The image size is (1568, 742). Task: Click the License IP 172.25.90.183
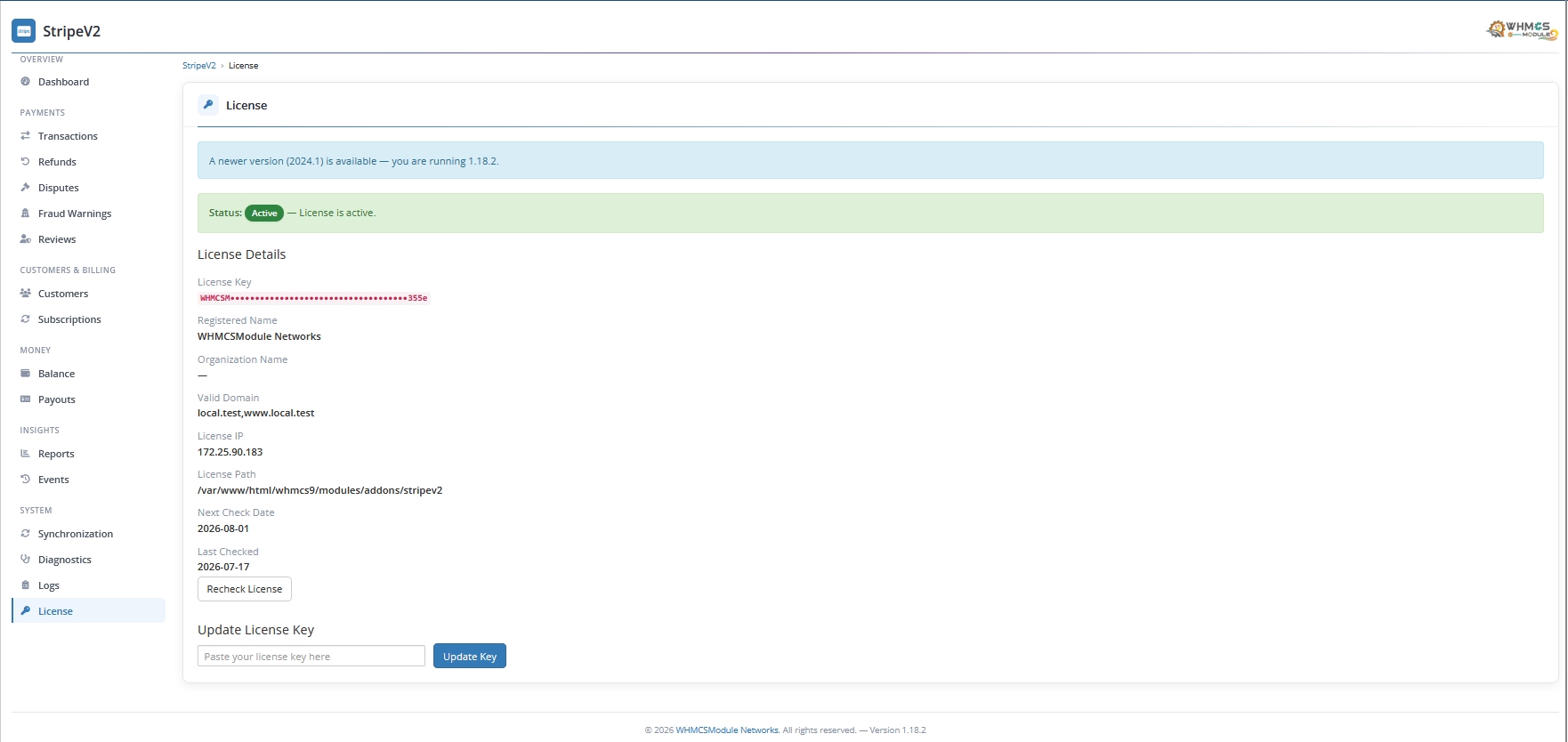(x=230, y=452)
